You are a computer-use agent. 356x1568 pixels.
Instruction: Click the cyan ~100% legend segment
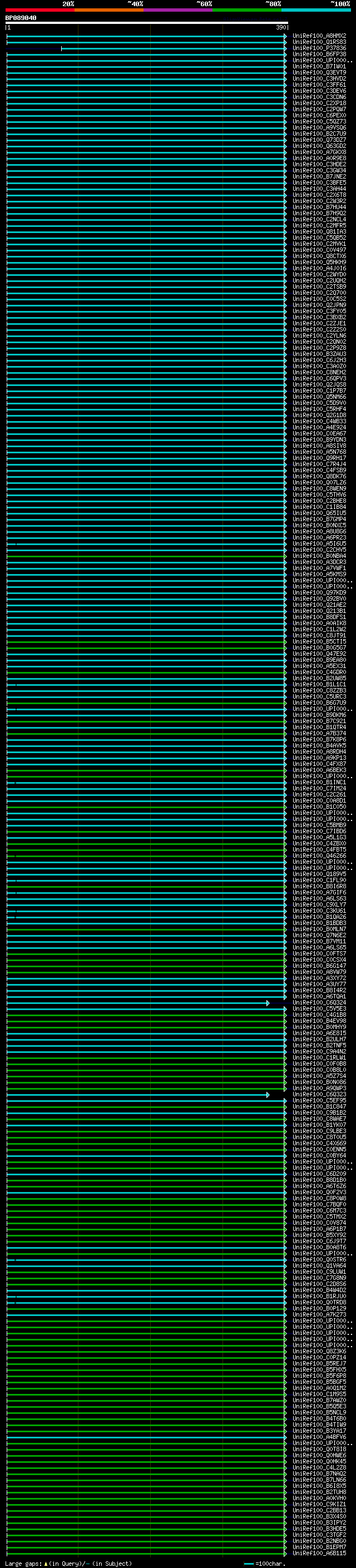tap(315, 10)
